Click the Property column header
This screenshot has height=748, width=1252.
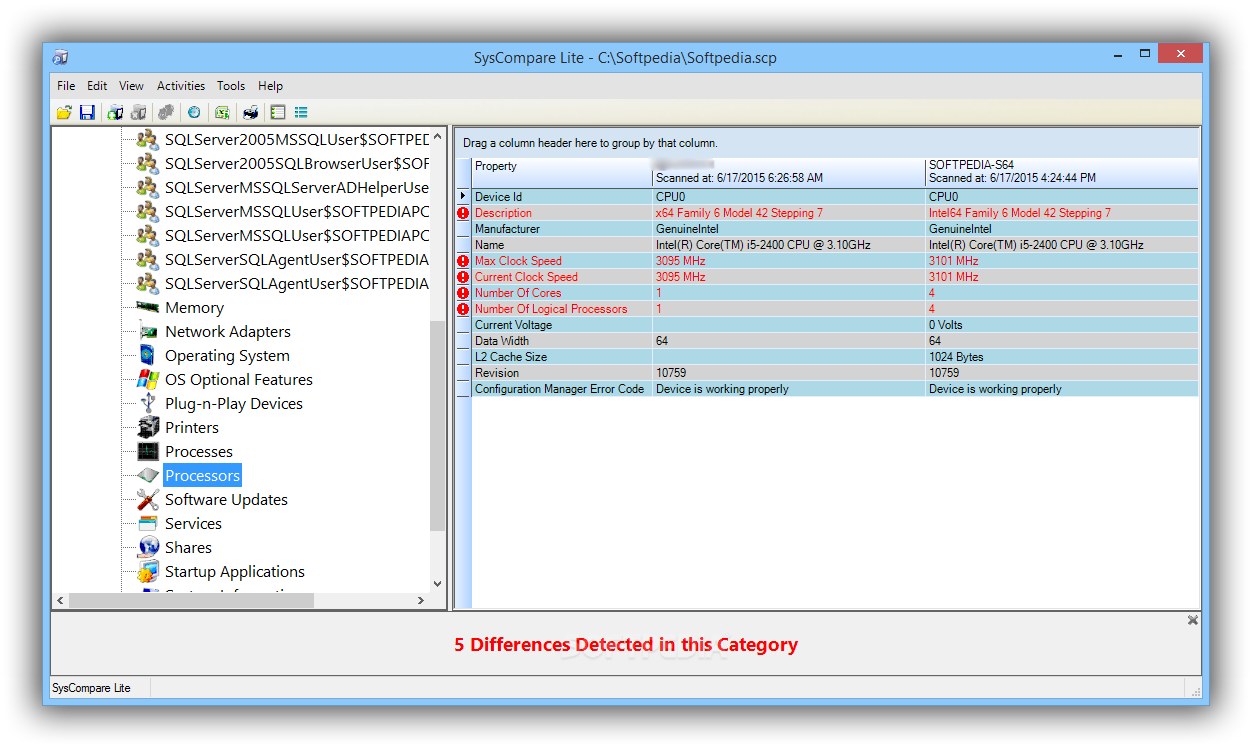pos(562,172)
